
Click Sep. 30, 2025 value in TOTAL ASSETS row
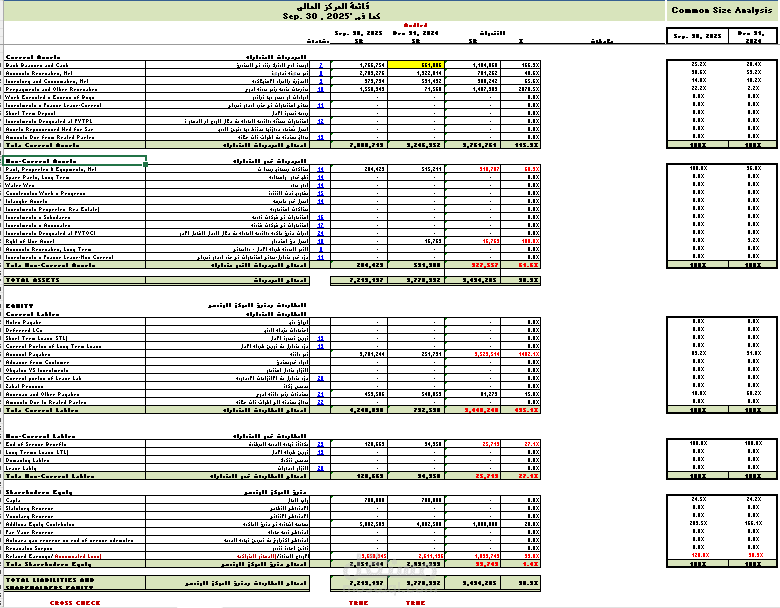[x=359, y=280]
